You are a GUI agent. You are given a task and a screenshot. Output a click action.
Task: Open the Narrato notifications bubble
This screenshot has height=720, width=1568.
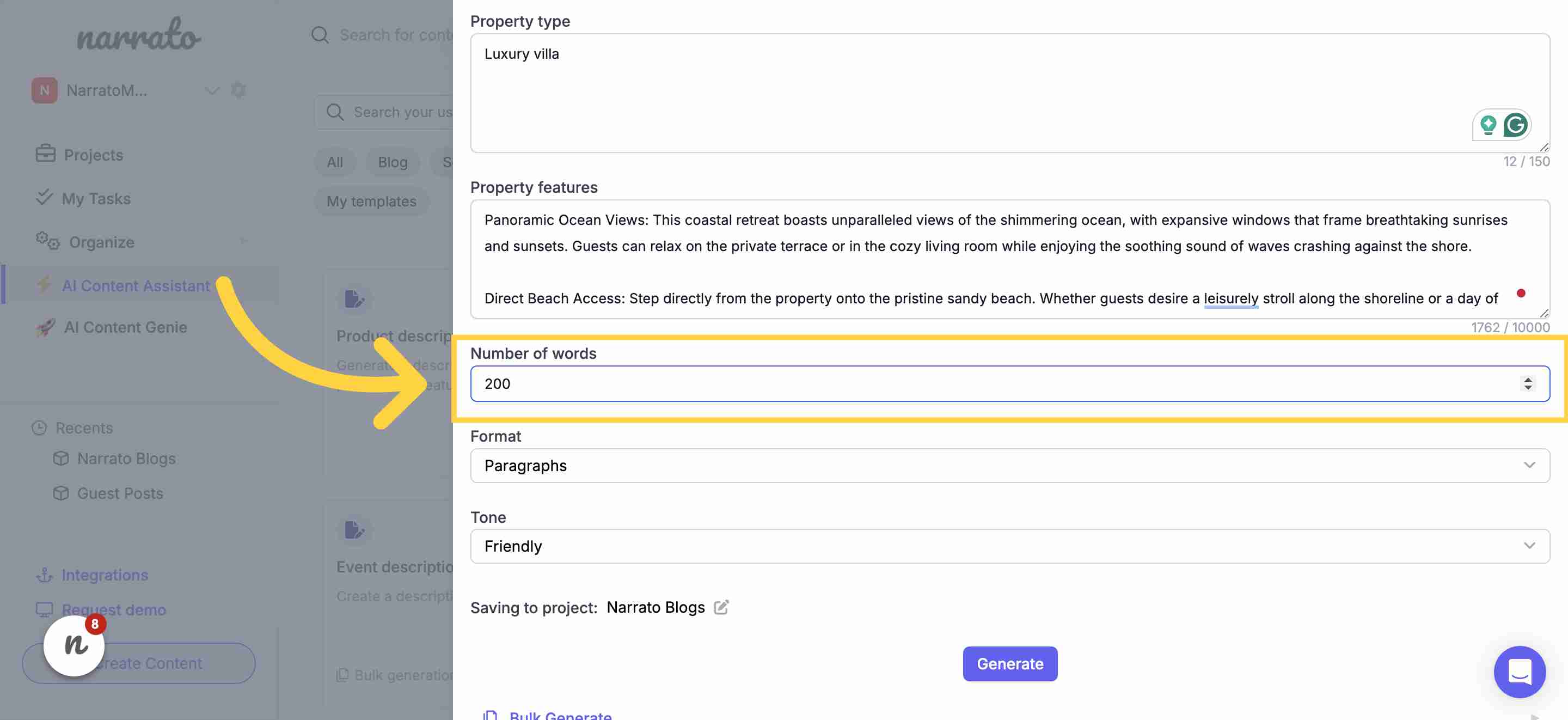(x=74, y=646)
